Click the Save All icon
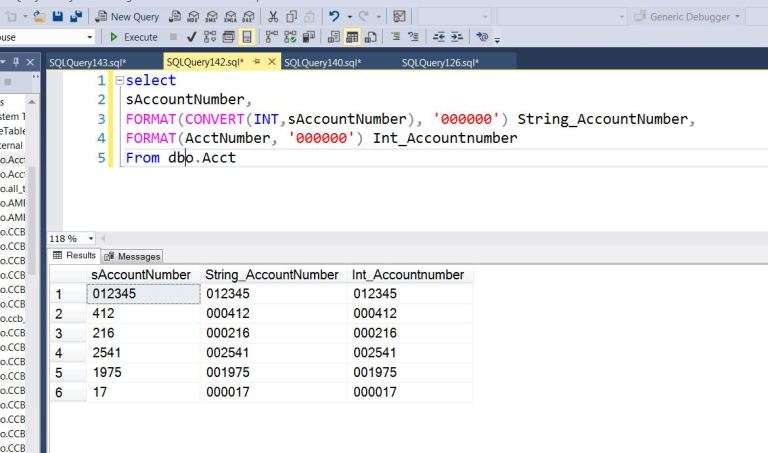768x453 pixels. (x=75, y=16)
